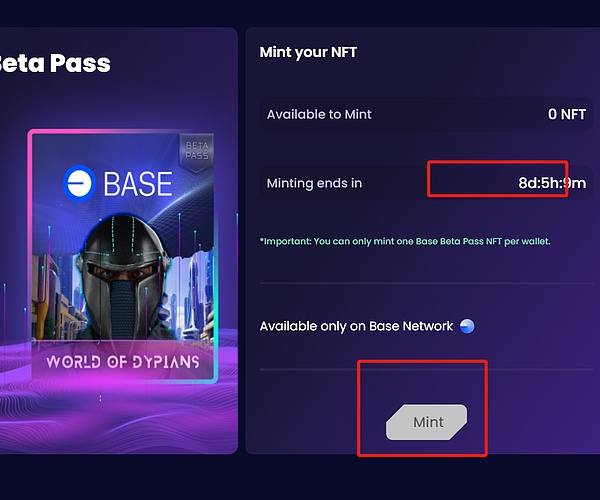
Task: Click the BASE wordmark on the card
Action: point(137,183)
